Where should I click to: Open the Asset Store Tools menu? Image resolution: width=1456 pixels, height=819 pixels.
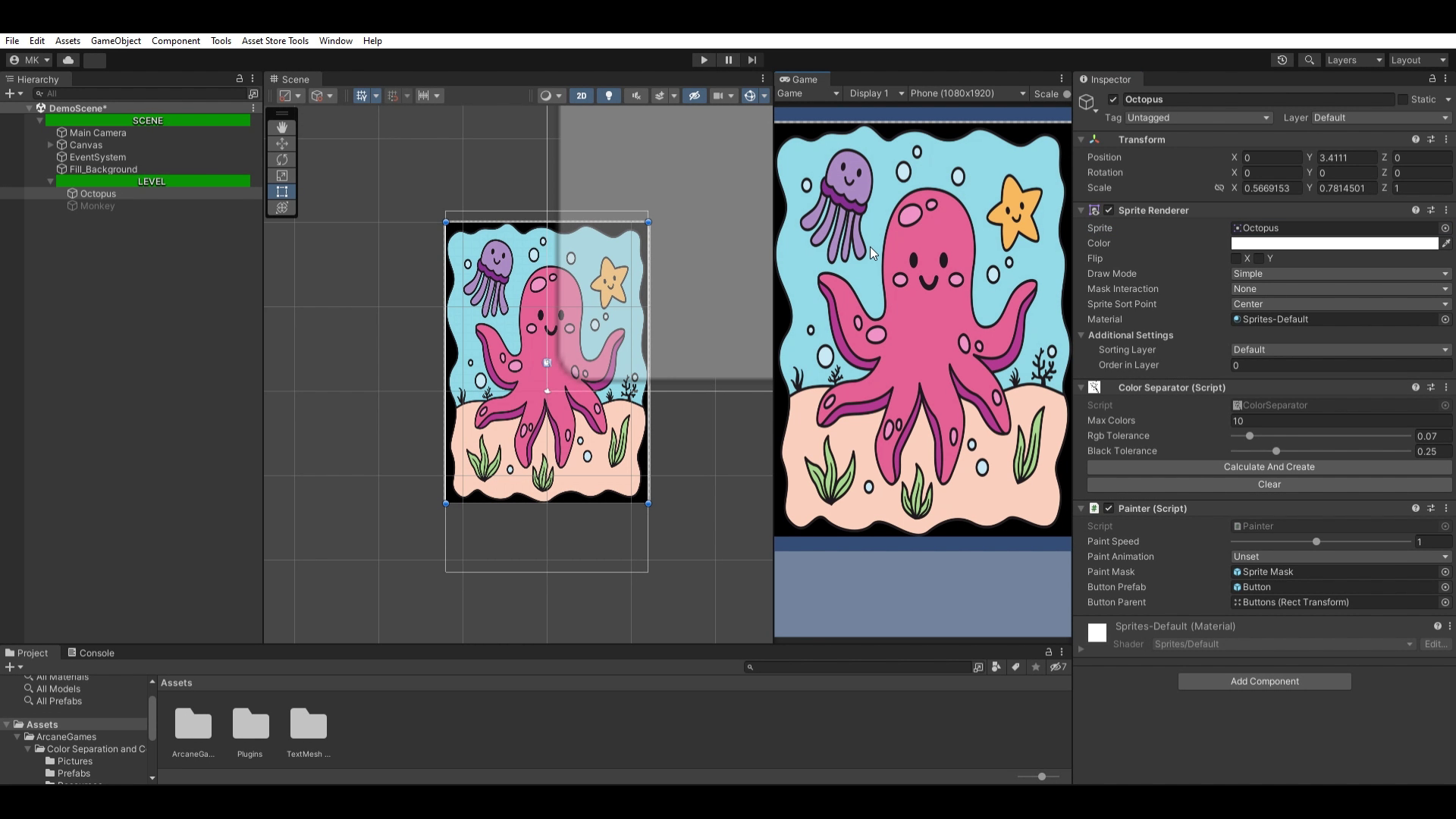pyautogui.click(x=275, y=41)
